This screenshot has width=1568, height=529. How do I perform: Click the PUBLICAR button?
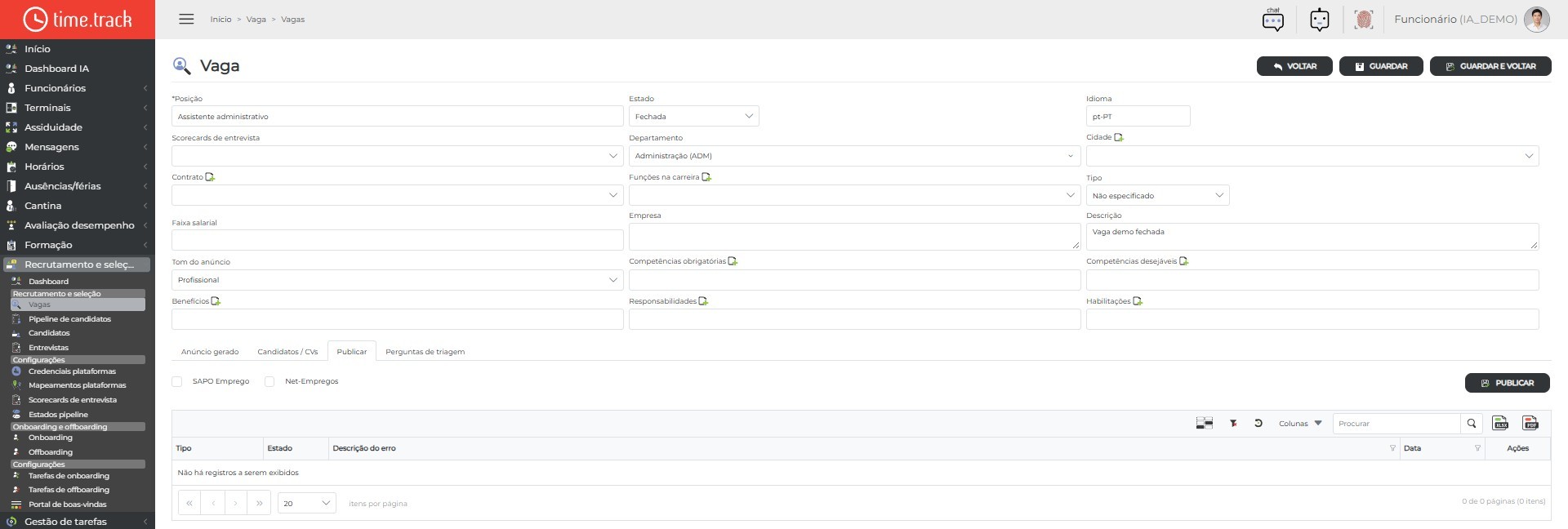[x=1508, y=383]
